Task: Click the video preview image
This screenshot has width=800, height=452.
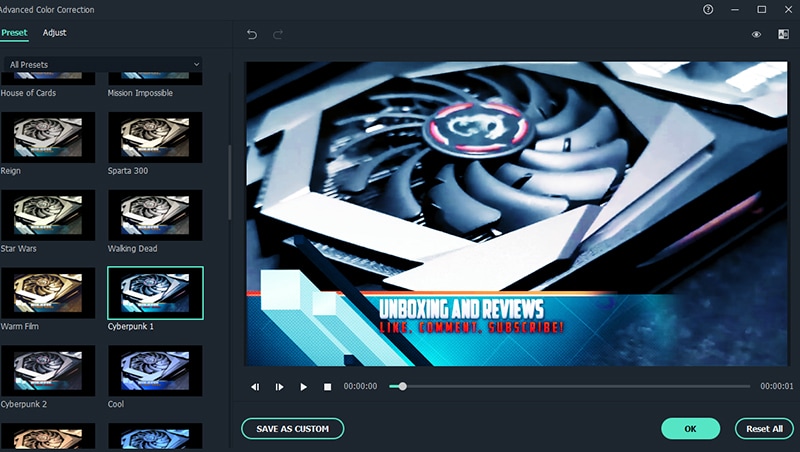Action: (516, 214)
